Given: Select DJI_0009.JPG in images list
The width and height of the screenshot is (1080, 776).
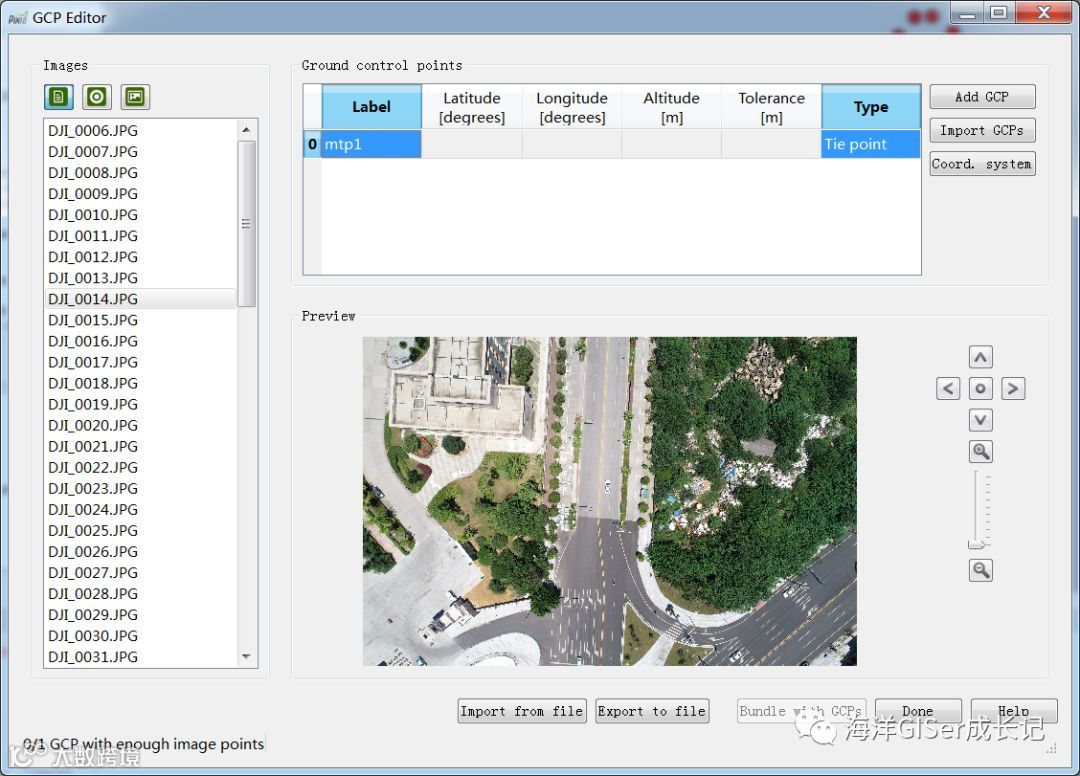Looking at the screenshot, I should (141, 193).
